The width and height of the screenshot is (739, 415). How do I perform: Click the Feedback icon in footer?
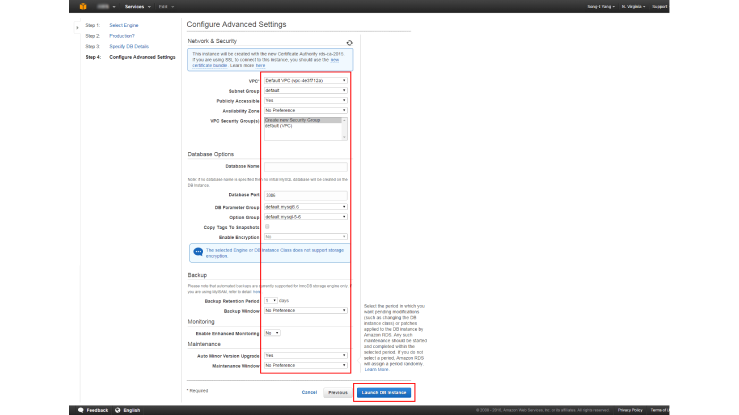tap(80, 410)
